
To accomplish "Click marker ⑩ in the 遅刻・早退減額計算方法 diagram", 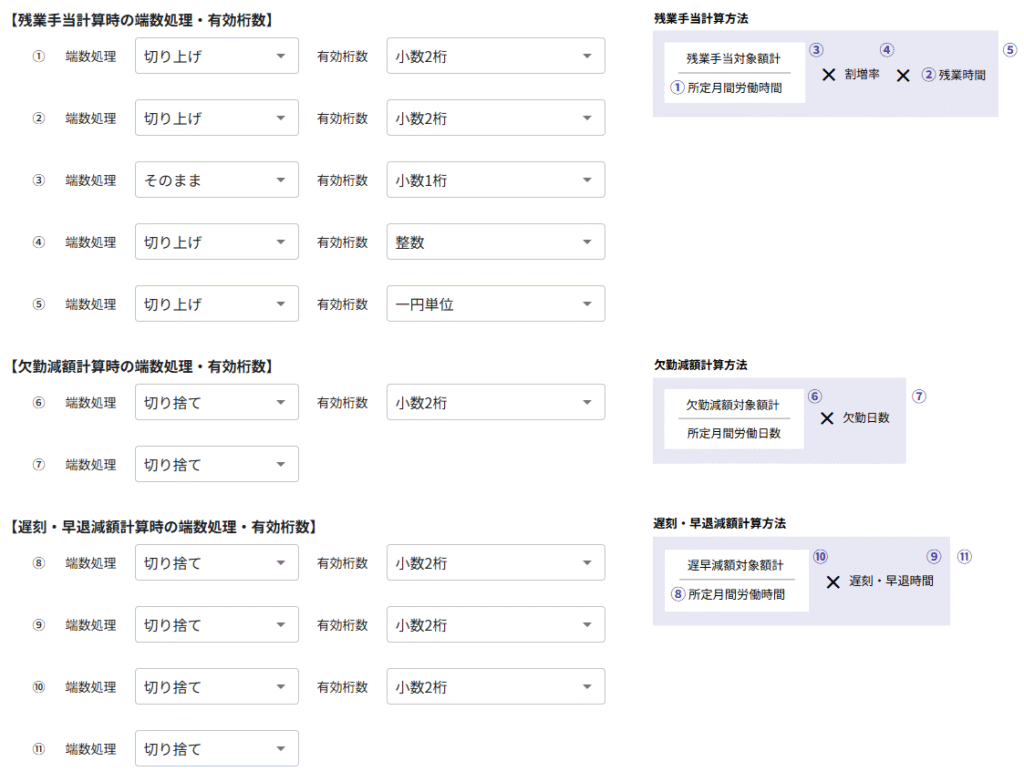I will point(820,557).
